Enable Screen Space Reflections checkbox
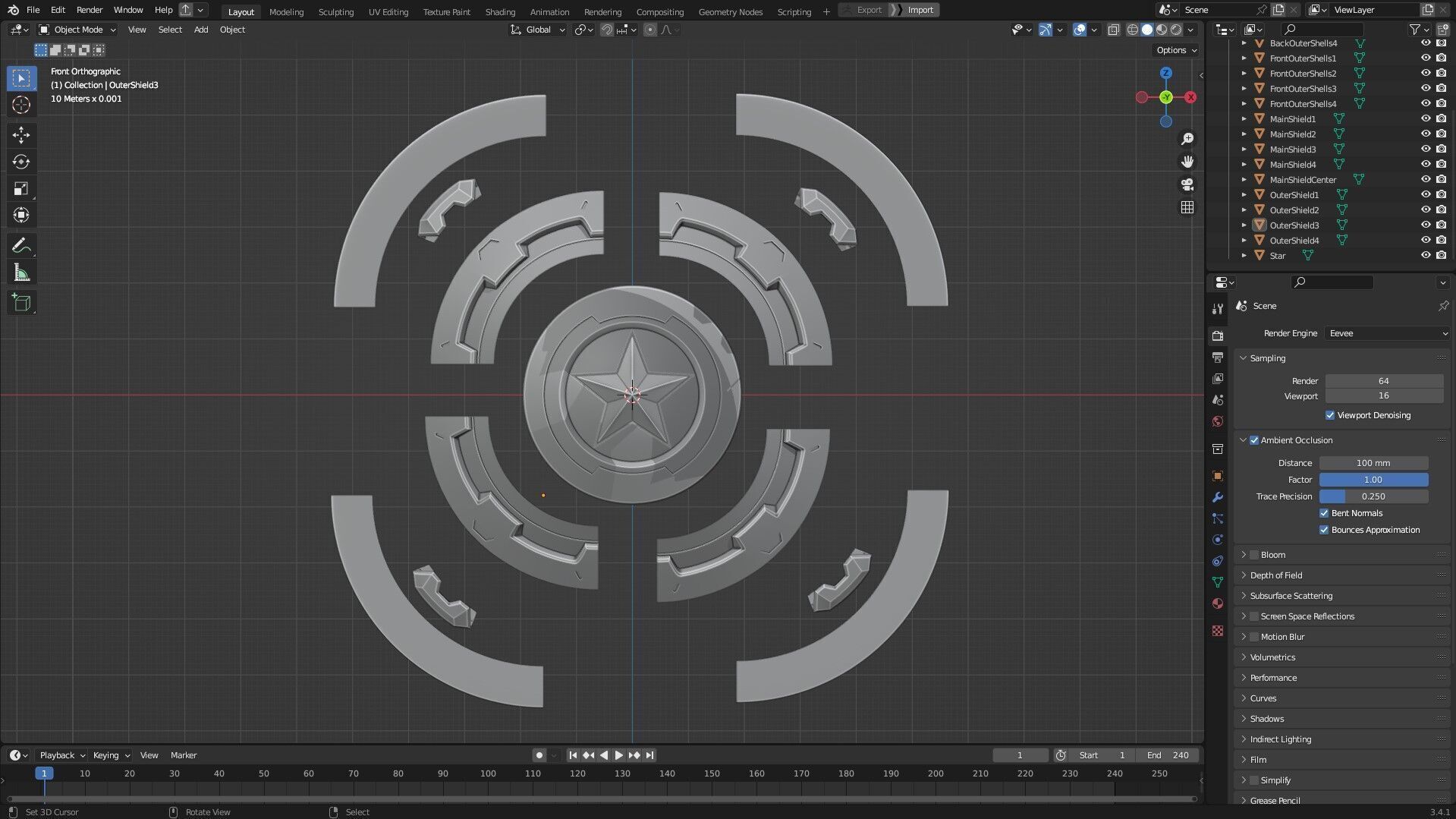The height and width of the screenshot is (819, 1456). [x=1254, y=616]
